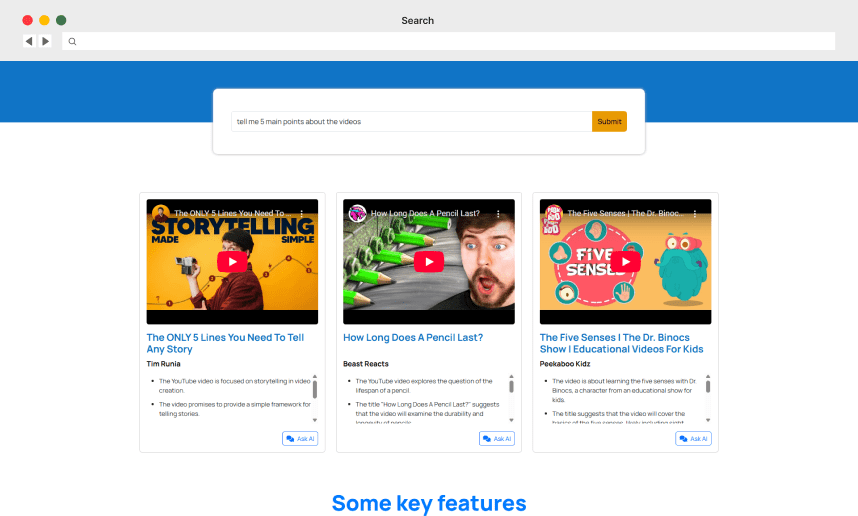This screenshot has width=858, height=516.
Task: Click the browser back arrow
Action: 28,41
